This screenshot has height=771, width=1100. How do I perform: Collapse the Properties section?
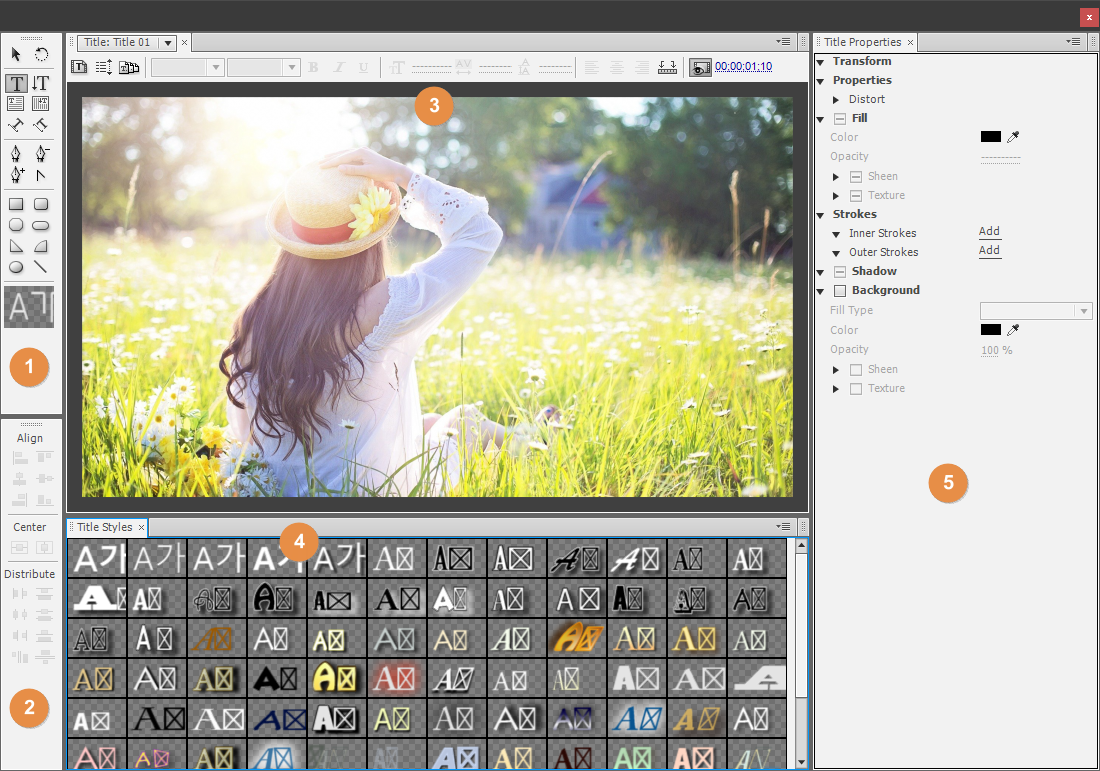coord(821,81)
